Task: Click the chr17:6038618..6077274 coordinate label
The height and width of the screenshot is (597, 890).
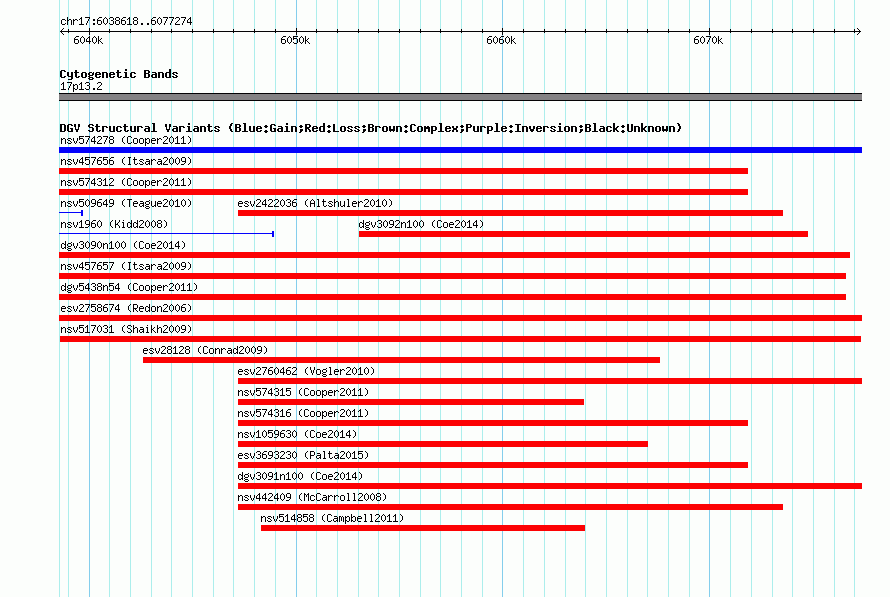Action: click(x=126, y=21)
